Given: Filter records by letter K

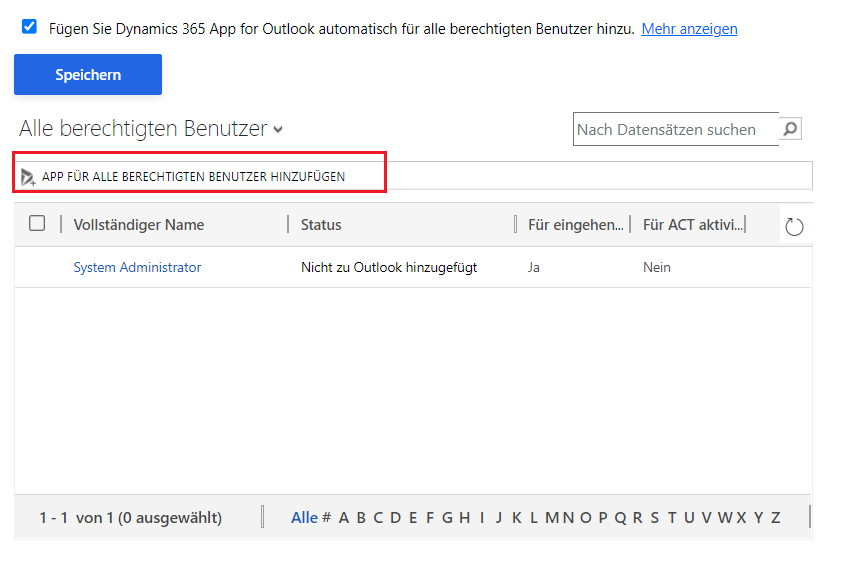Looking at the screenshot, I should [516, 518].
